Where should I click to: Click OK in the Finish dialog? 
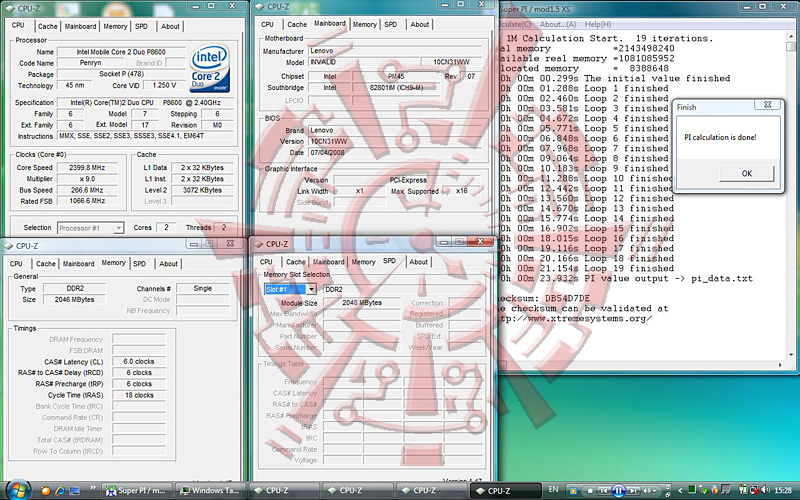click(746, 173)
